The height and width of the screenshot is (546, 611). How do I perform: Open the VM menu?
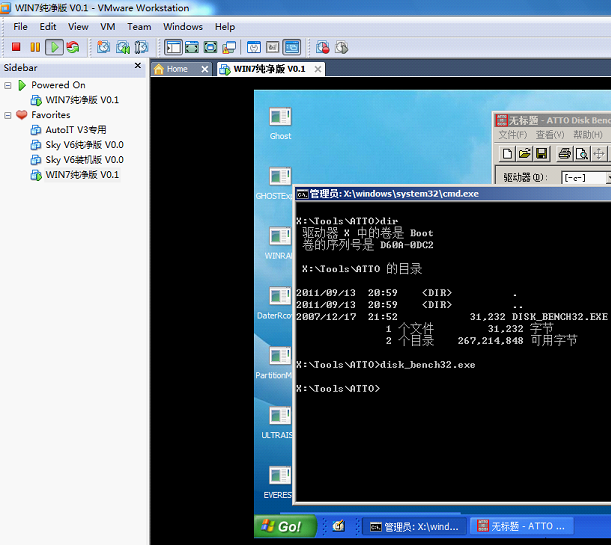click(108, 27)
